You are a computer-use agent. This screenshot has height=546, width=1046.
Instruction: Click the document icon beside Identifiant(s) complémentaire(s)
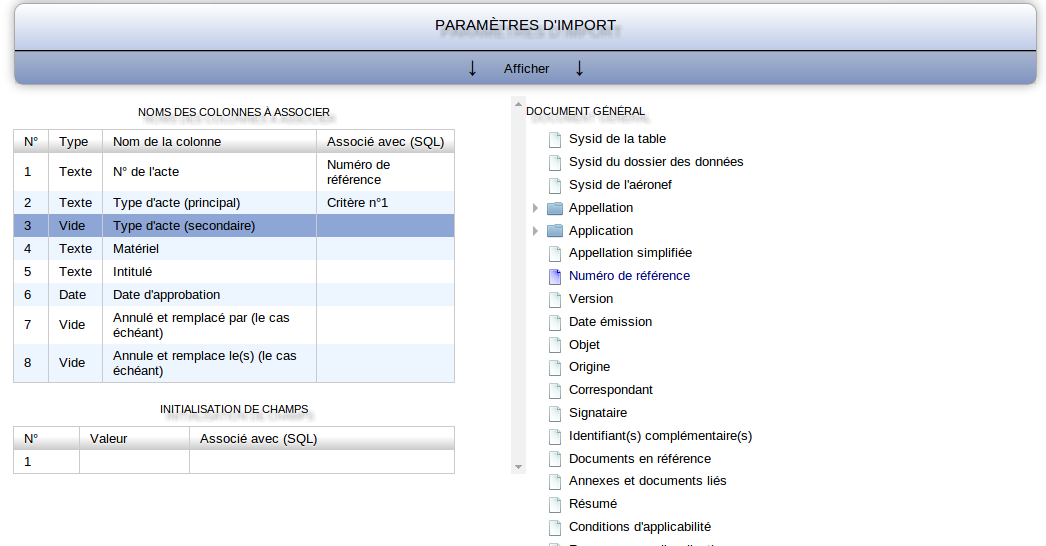(554, 437)
